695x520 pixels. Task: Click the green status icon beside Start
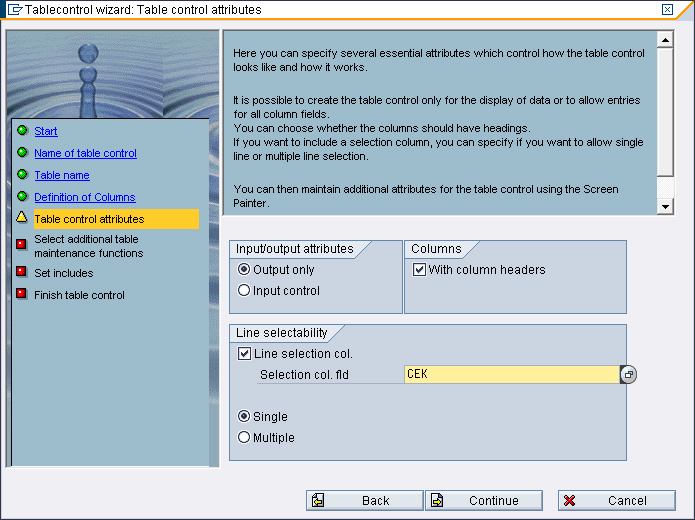coord(21,131)
